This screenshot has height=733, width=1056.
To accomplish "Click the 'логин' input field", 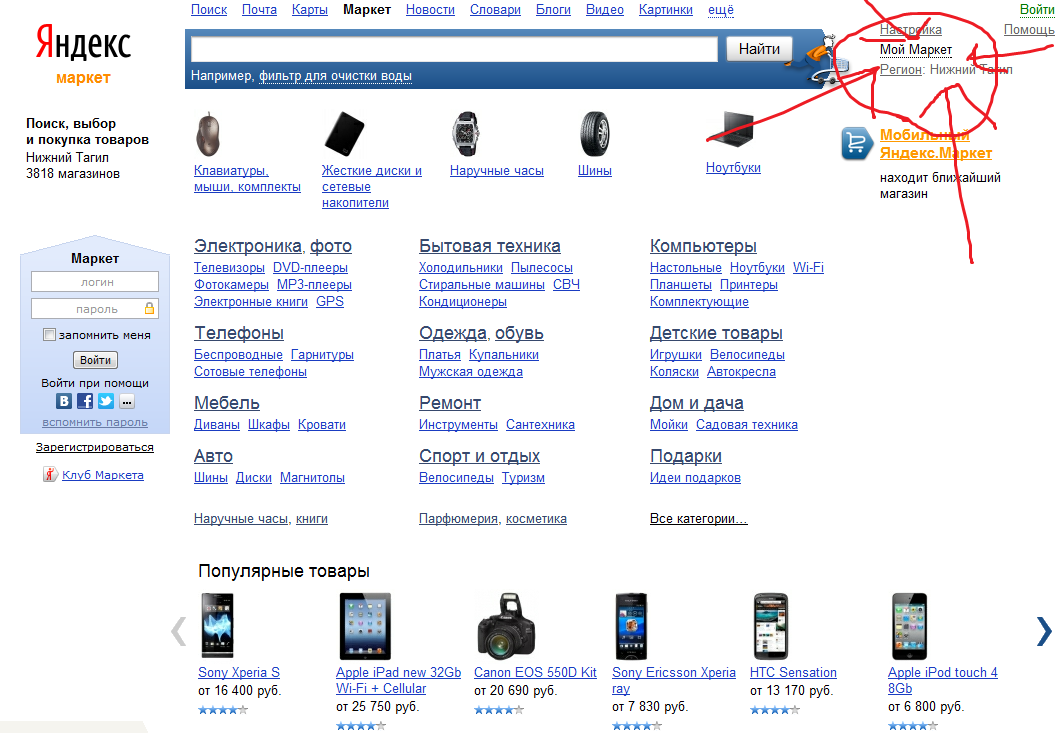I will [95, 282].
